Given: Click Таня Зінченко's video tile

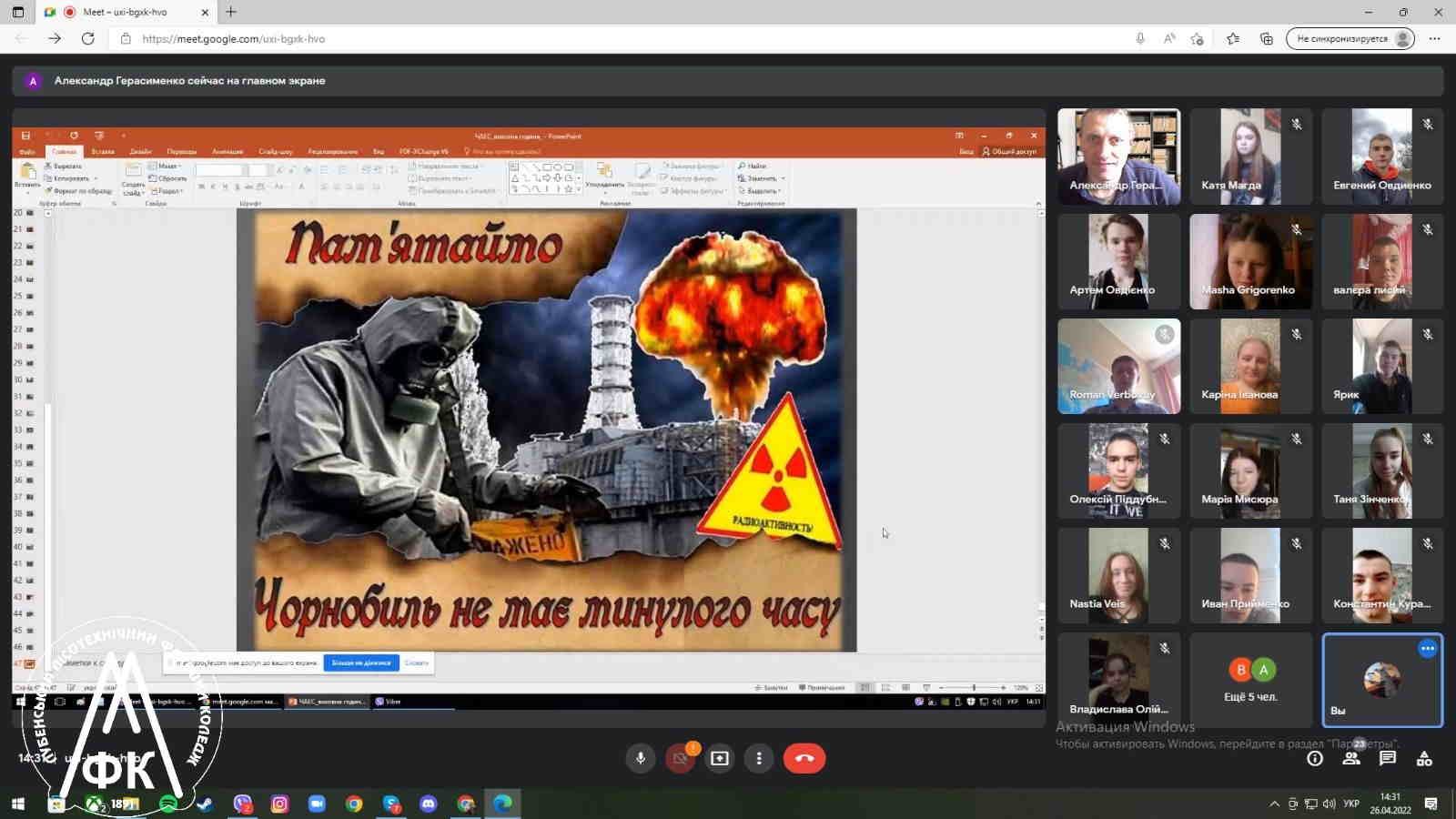Looking at the screenshot, I should click(1382, 470).
